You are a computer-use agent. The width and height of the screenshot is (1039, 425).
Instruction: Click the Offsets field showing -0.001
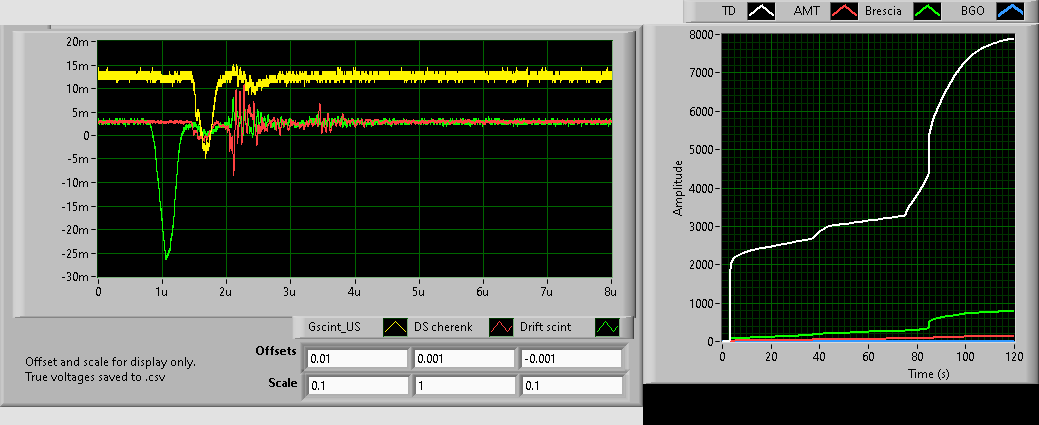570,359
